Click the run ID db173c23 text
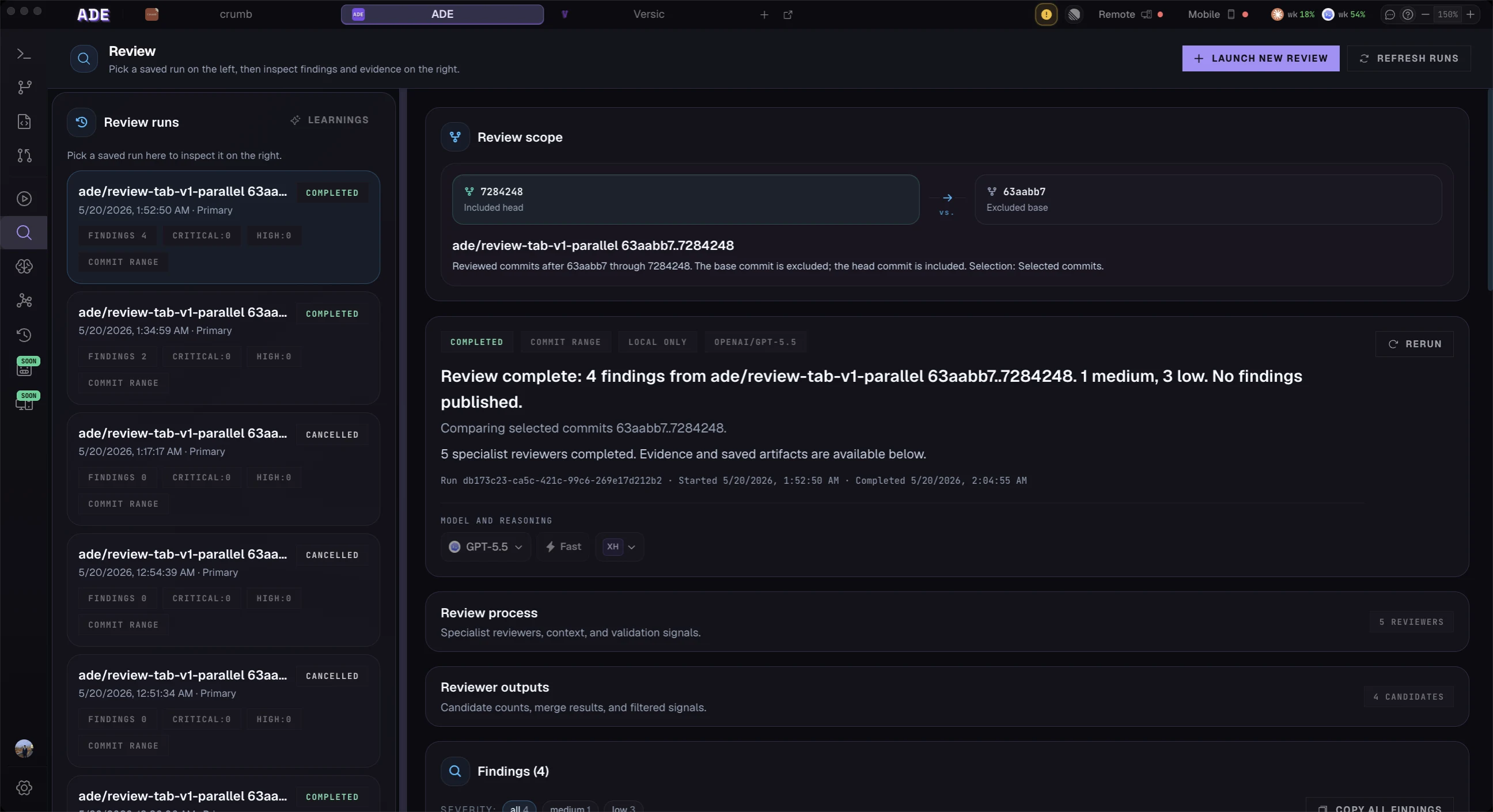The image size is (1493, 812). [x=562, y=480]
